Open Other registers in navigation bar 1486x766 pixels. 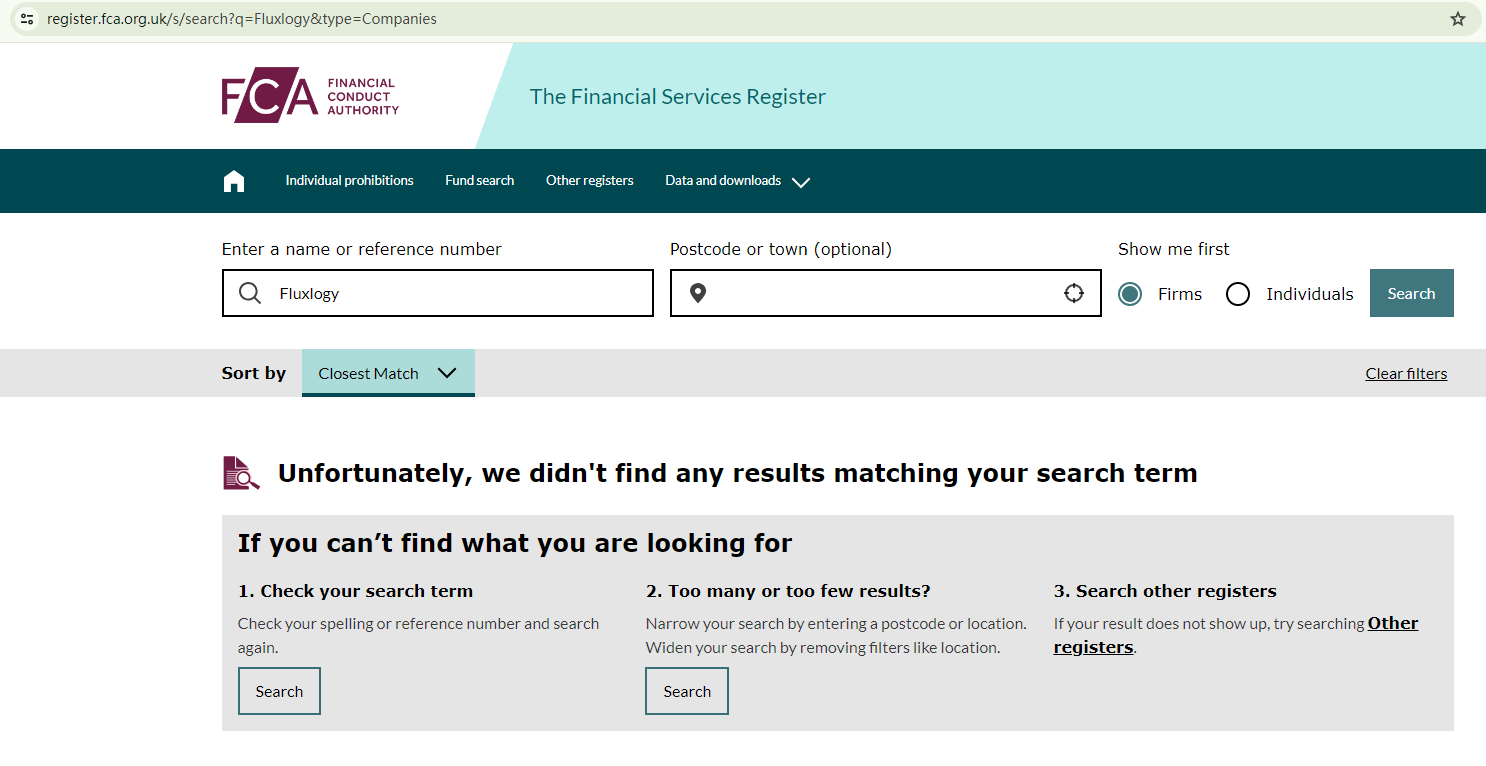click(x=590, y=181)
